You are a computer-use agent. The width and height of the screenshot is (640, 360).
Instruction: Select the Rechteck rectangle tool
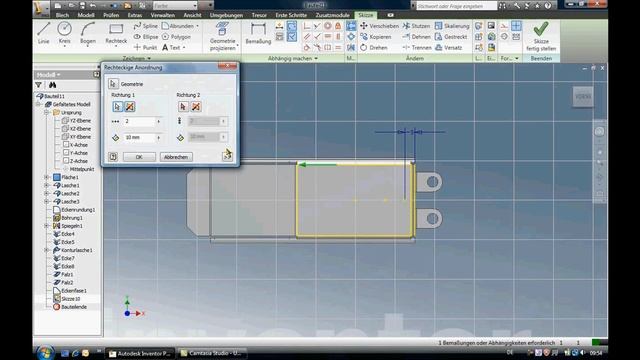point(116,33)
